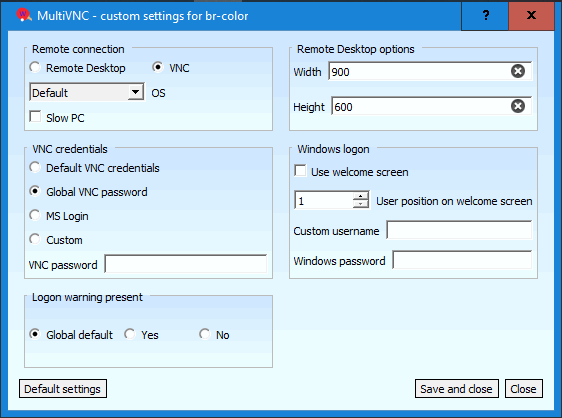Clear the Height field using its X icon
Image resolution: width=562 pixels, height=418 pixels.
coord(518,106)
